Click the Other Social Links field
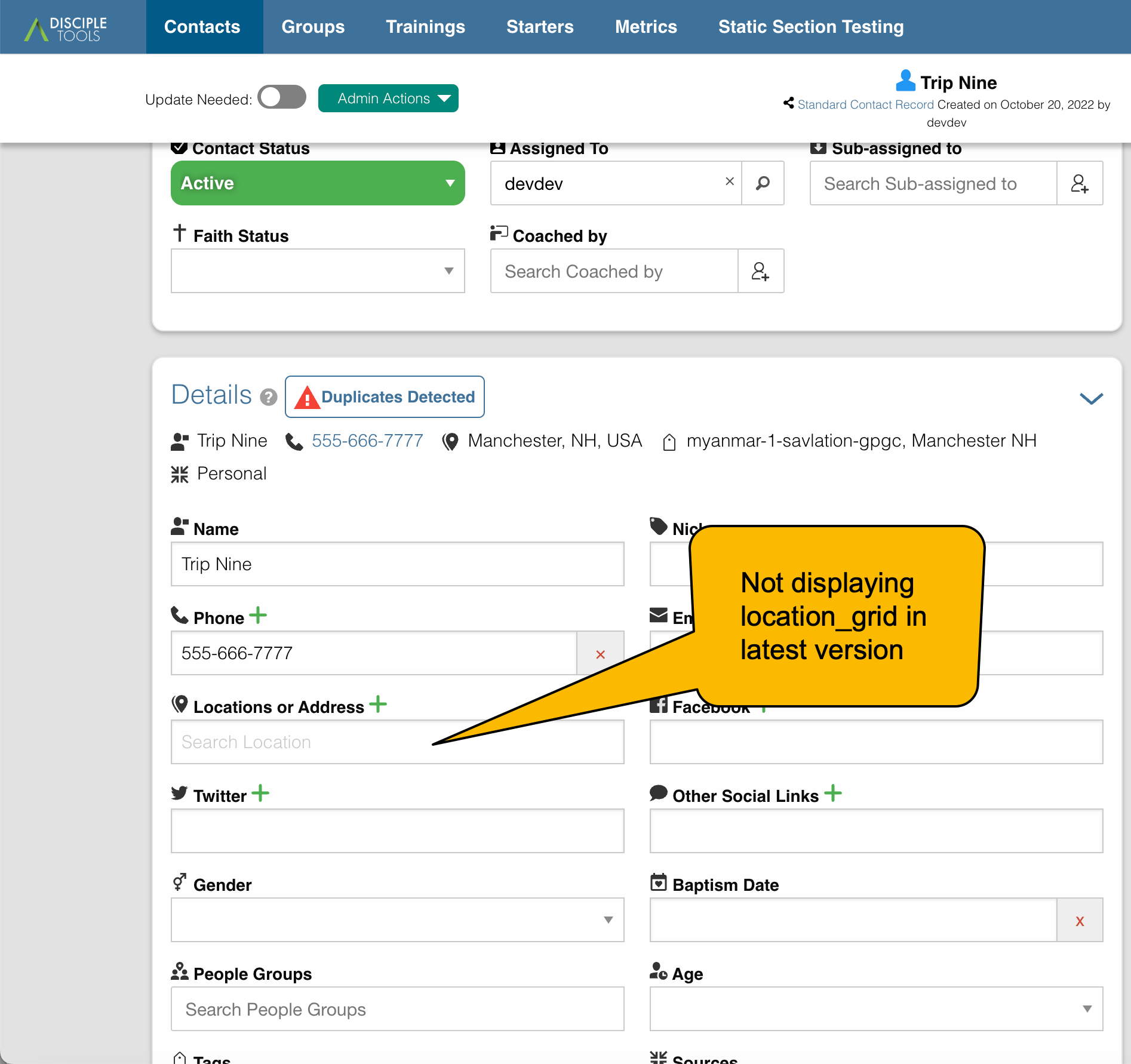This screenshot has height=1064, width=1131. pos(876,831)
